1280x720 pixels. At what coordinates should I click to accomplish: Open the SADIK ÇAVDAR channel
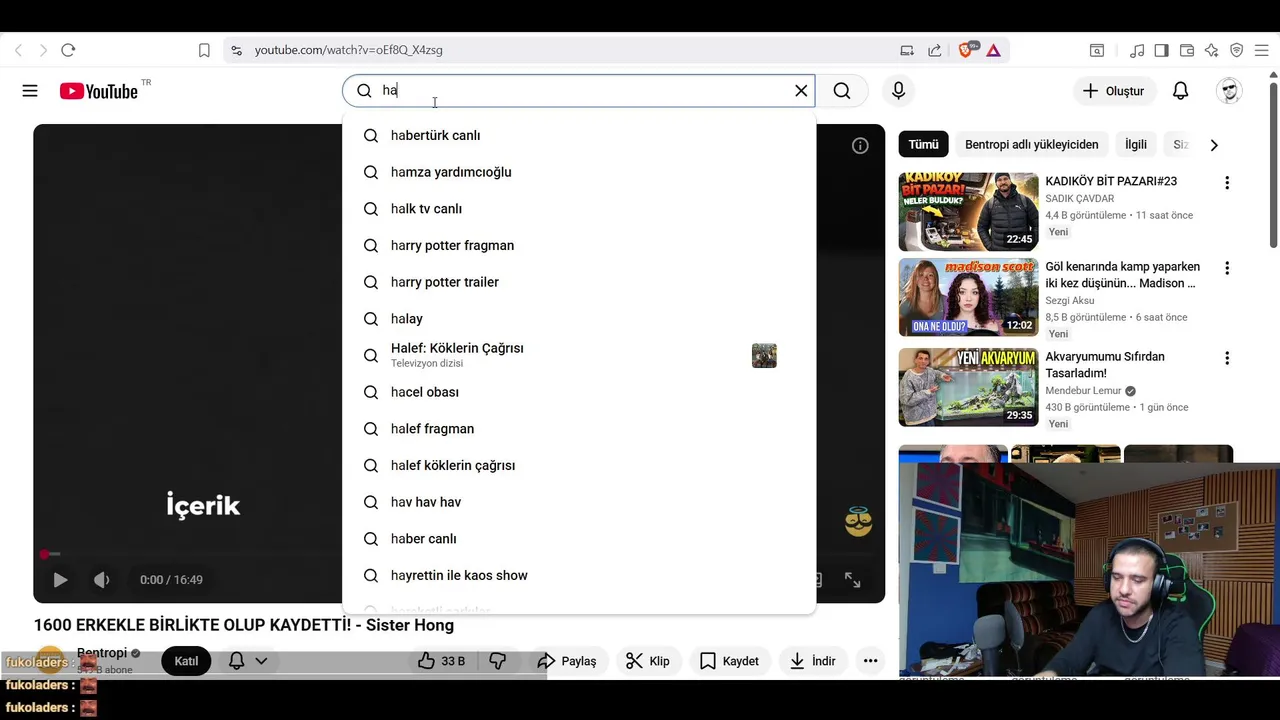coord(1080,199)
